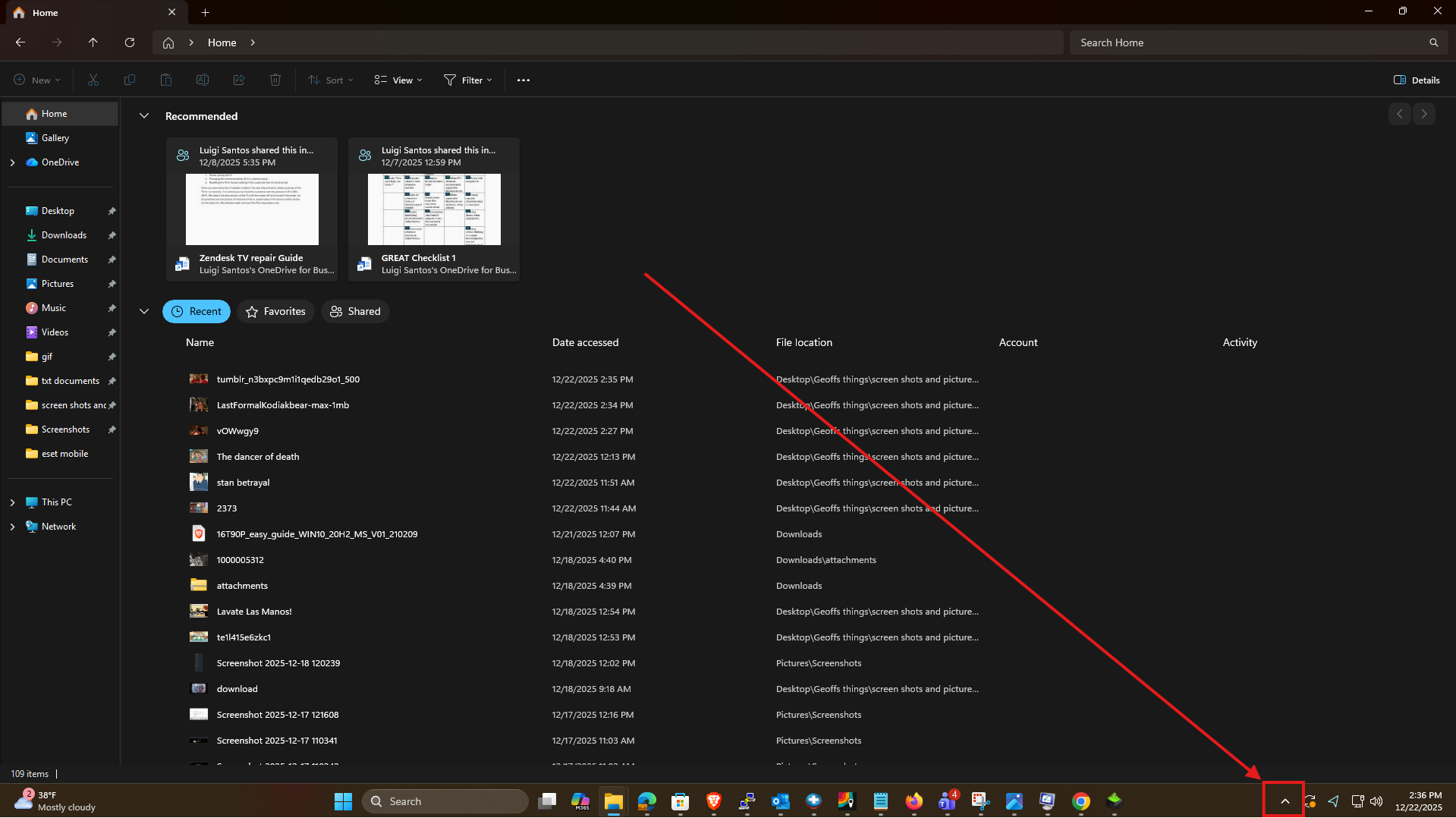Screen dimensions: 1456x818
Task: Refresh the Home view
Action: tap(130, 42)
